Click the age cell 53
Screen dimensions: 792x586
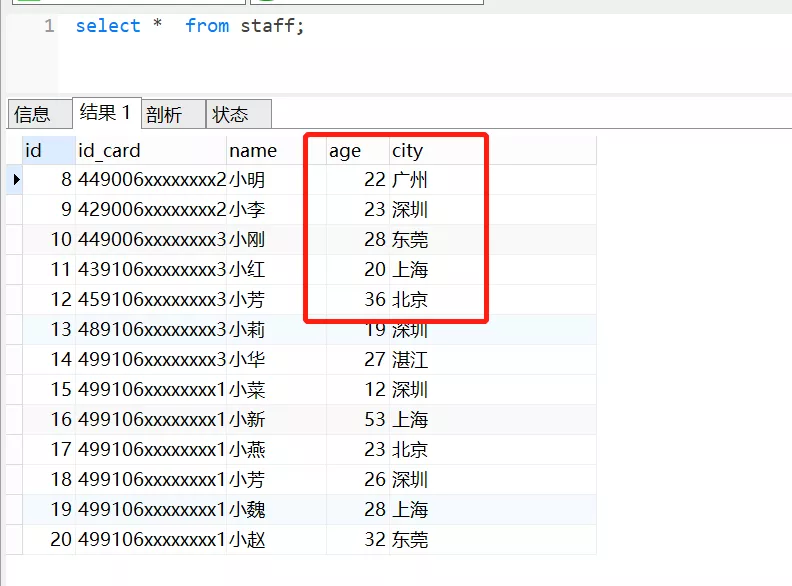click(358, 419)
